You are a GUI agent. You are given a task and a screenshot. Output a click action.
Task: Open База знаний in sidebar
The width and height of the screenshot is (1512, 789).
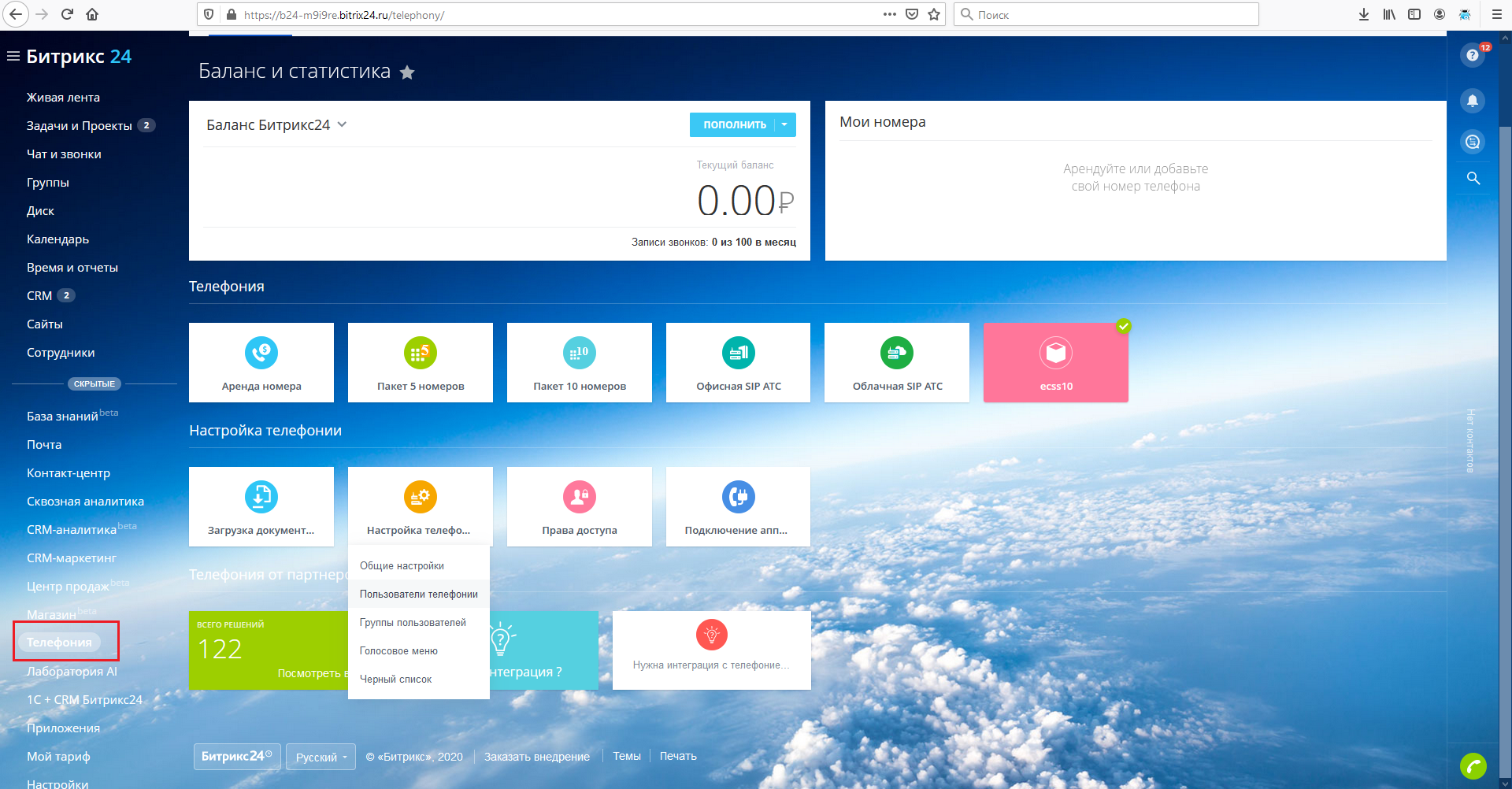click(62, 417)
